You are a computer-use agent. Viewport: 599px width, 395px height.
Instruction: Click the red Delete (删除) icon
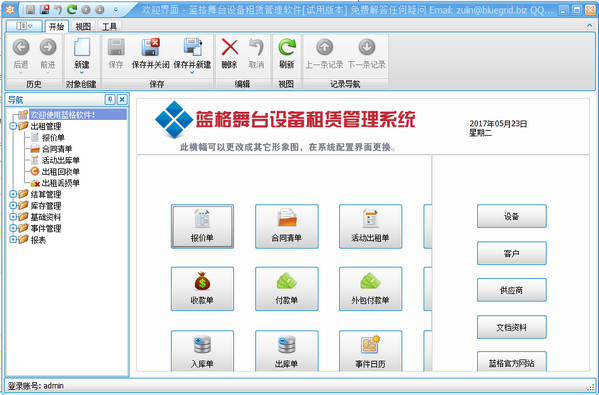tap(230, 53)
